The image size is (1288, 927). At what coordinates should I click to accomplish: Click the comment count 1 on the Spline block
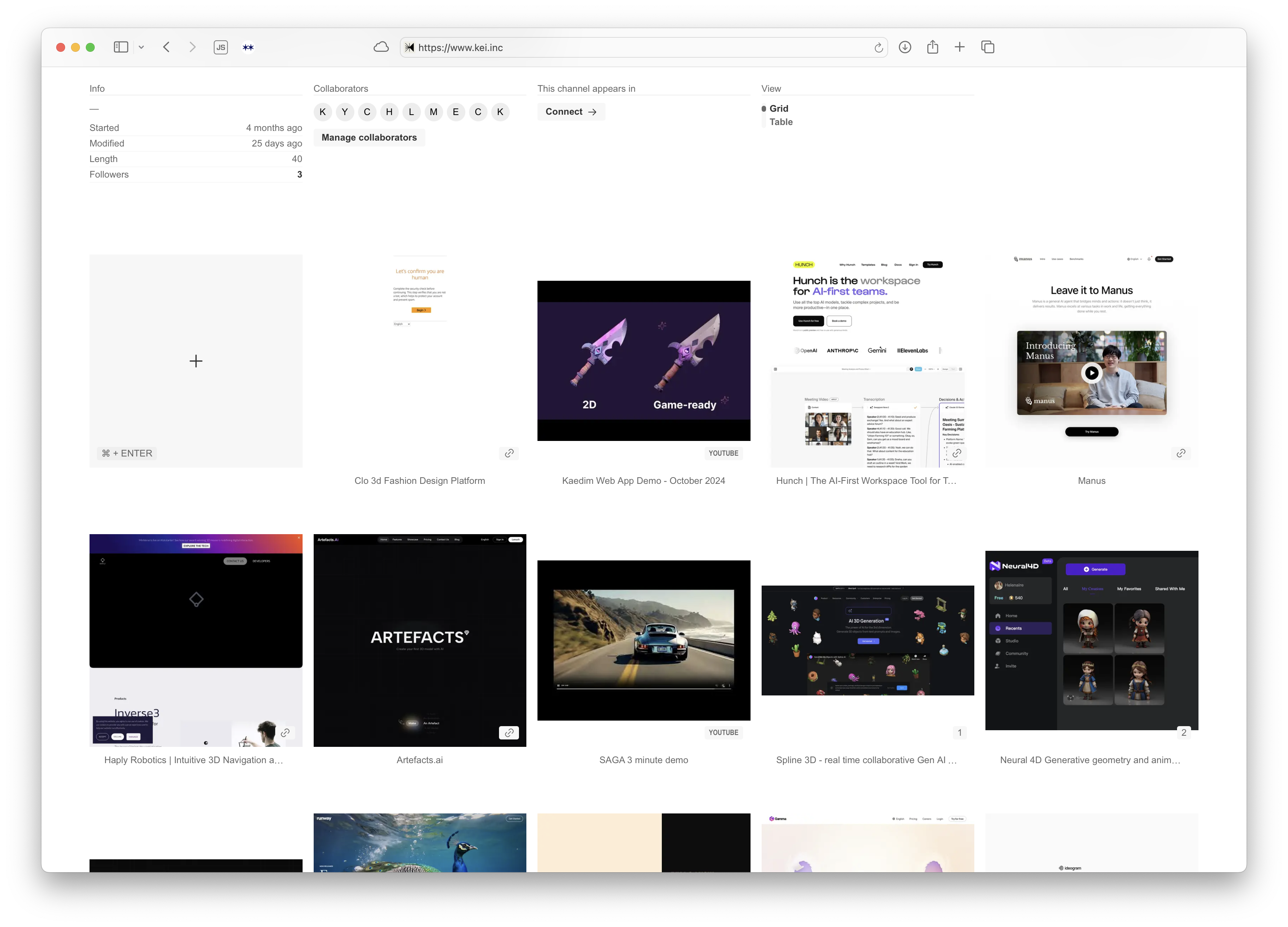(x=960, y=733)
